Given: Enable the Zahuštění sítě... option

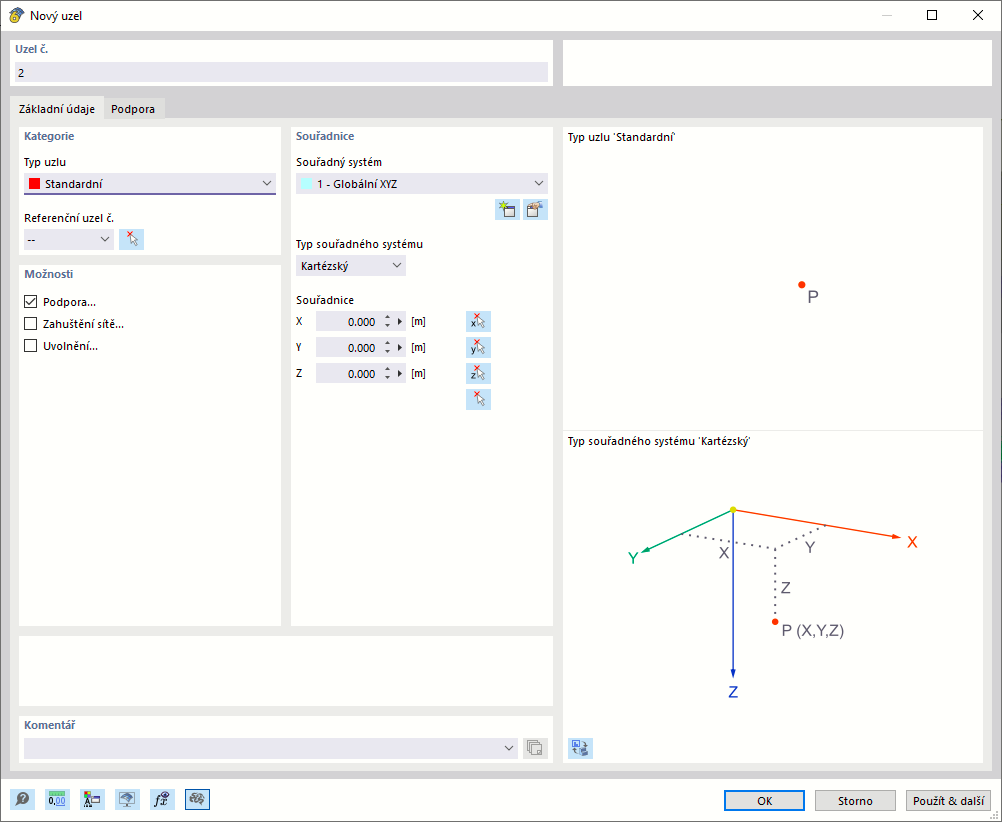Looking at the screenshot, I should [30, 324].
